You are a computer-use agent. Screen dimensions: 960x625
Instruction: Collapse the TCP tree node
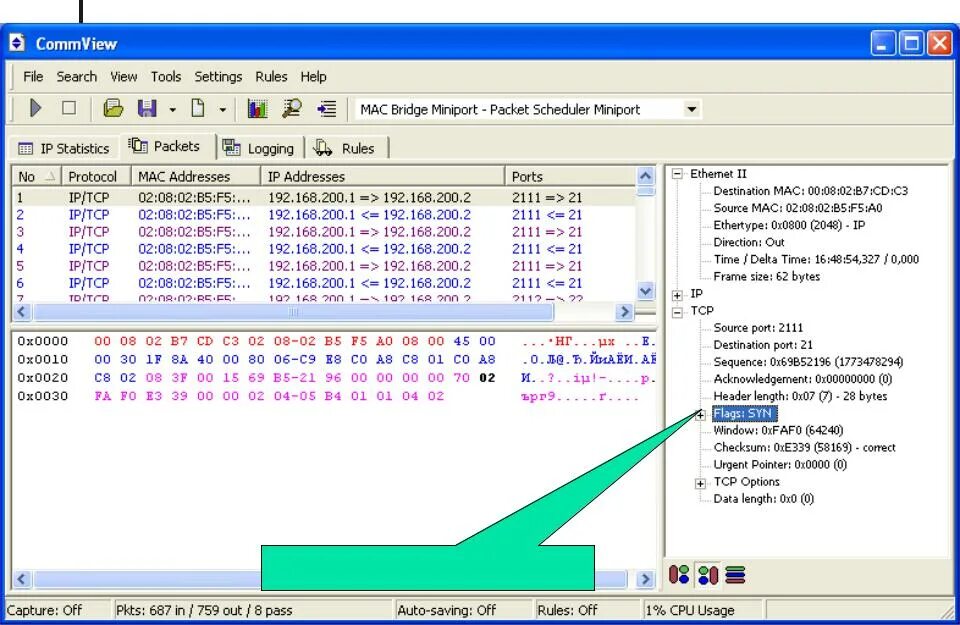click(x=677, y=312)
